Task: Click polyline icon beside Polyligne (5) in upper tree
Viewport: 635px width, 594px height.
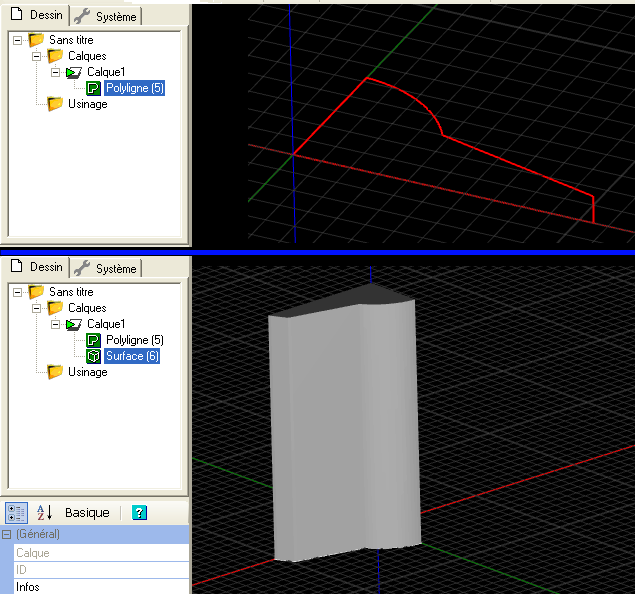Action: [x=94, y=88]
